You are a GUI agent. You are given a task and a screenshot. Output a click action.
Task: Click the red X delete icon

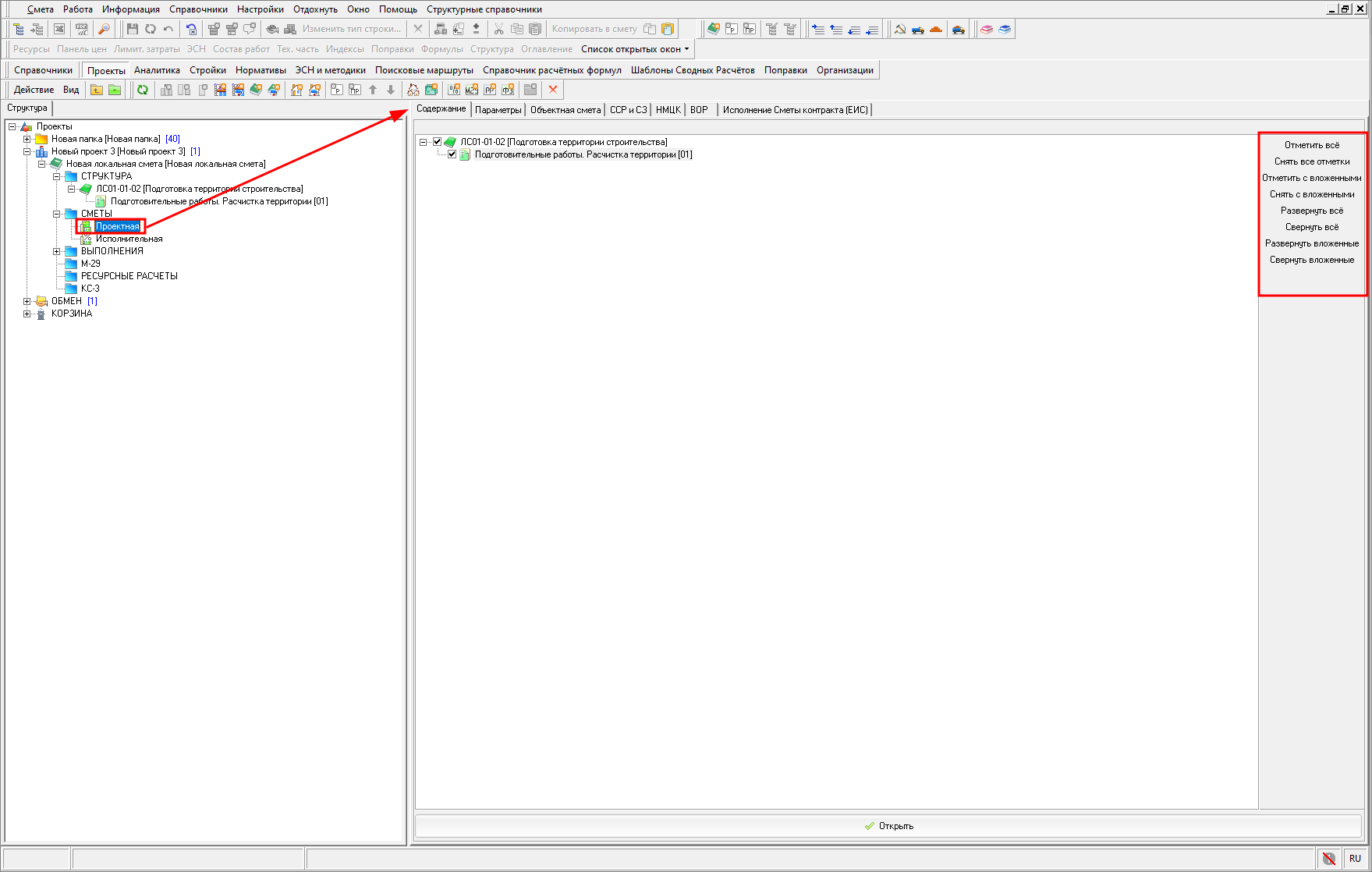pos(553,90)
